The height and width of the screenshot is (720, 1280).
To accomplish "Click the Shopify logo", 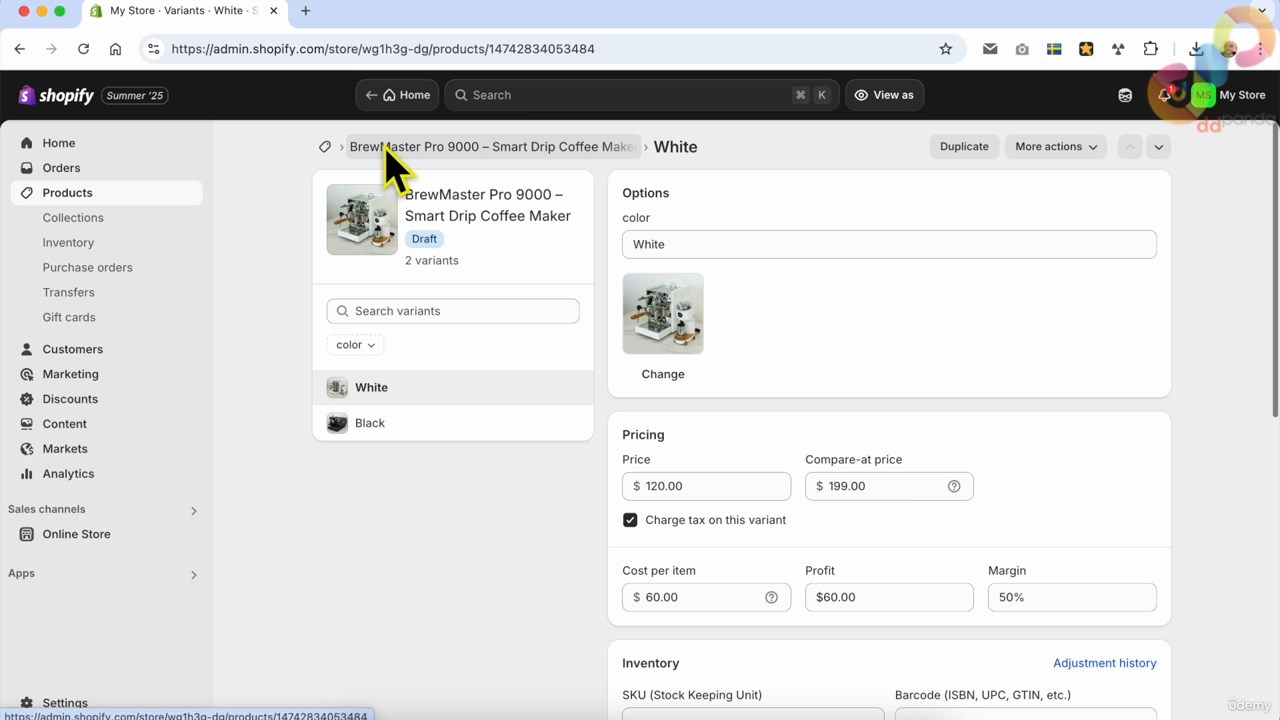I will (x=56, y=95).
